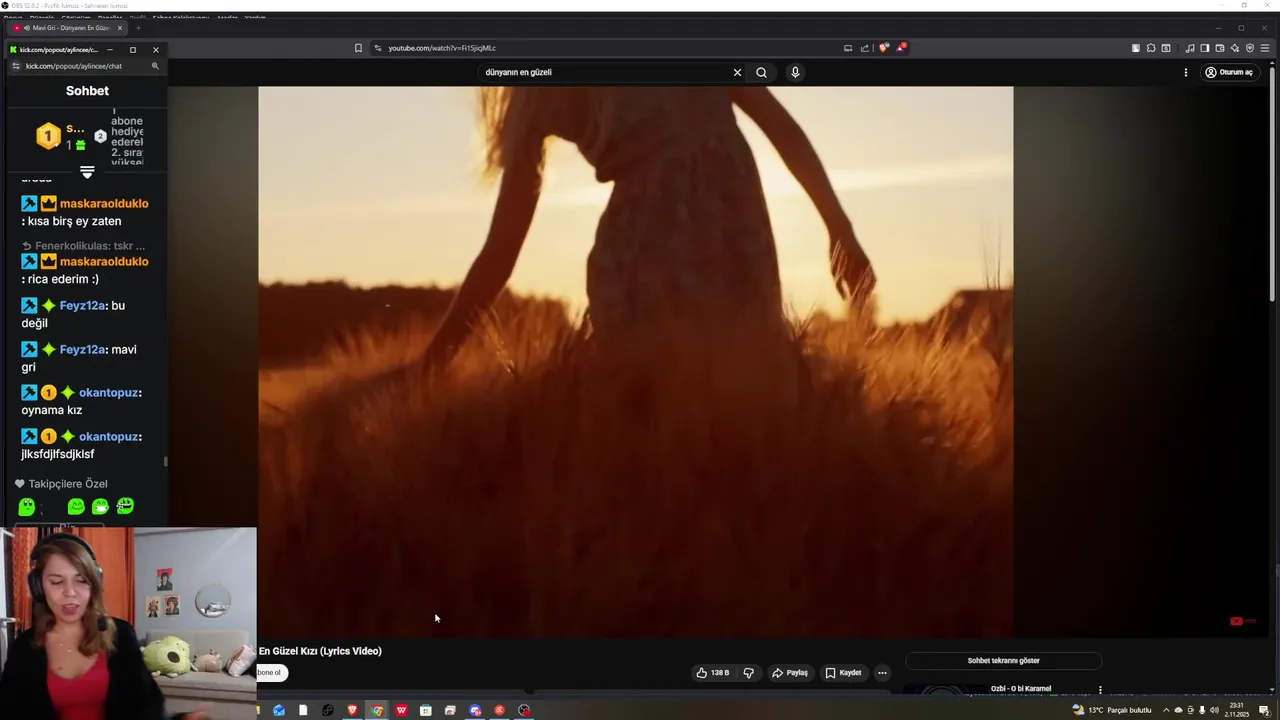
Task: Open Brave Wallet icon in toolbar
Action: coord(1220,48)
